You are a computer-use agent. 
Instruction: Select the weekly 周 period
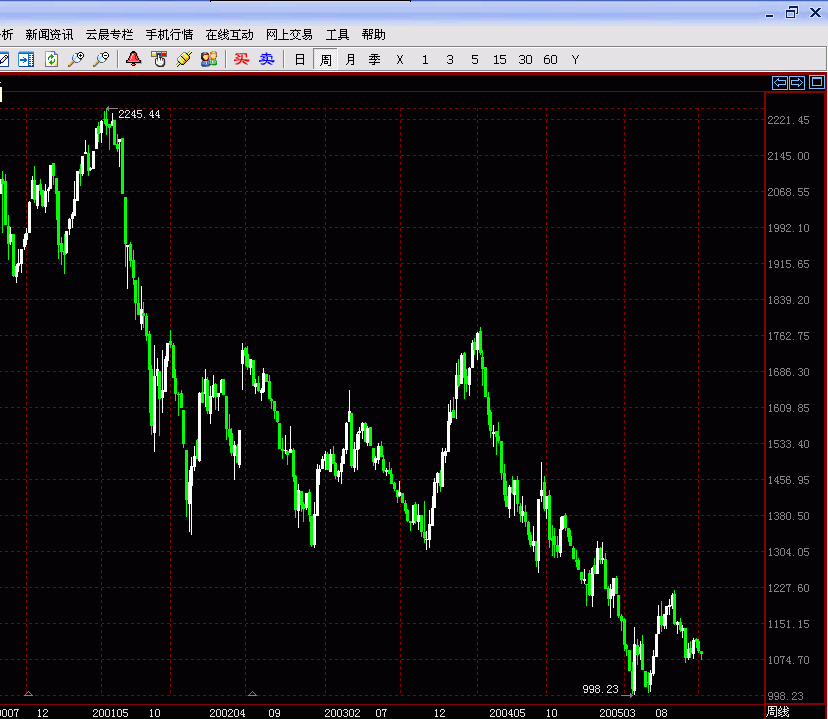pyautogui.click(x=325, y=60)
